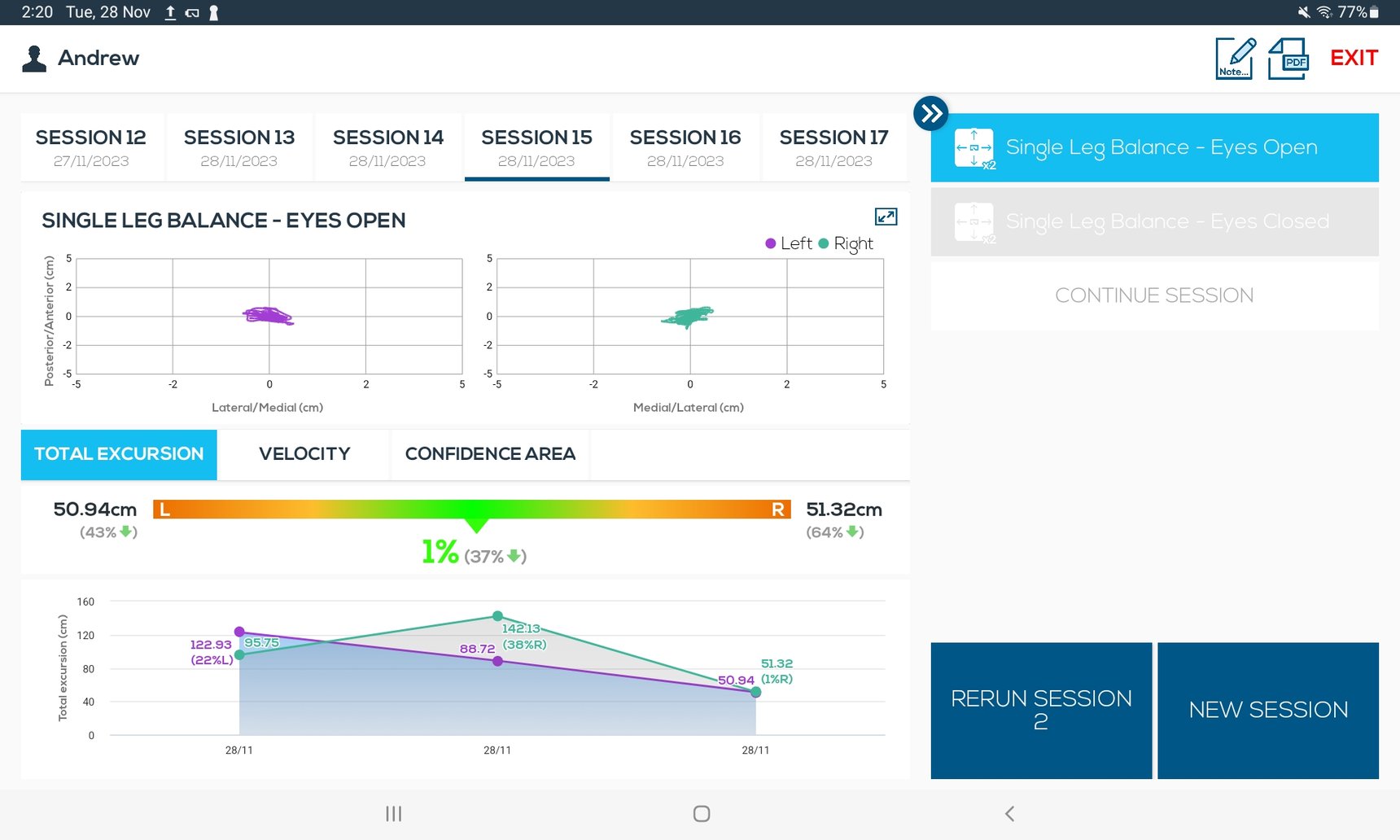Switch to the Session 17 tab
Viewport: 1400px width, 840px height.
click(x=833, y=147)
